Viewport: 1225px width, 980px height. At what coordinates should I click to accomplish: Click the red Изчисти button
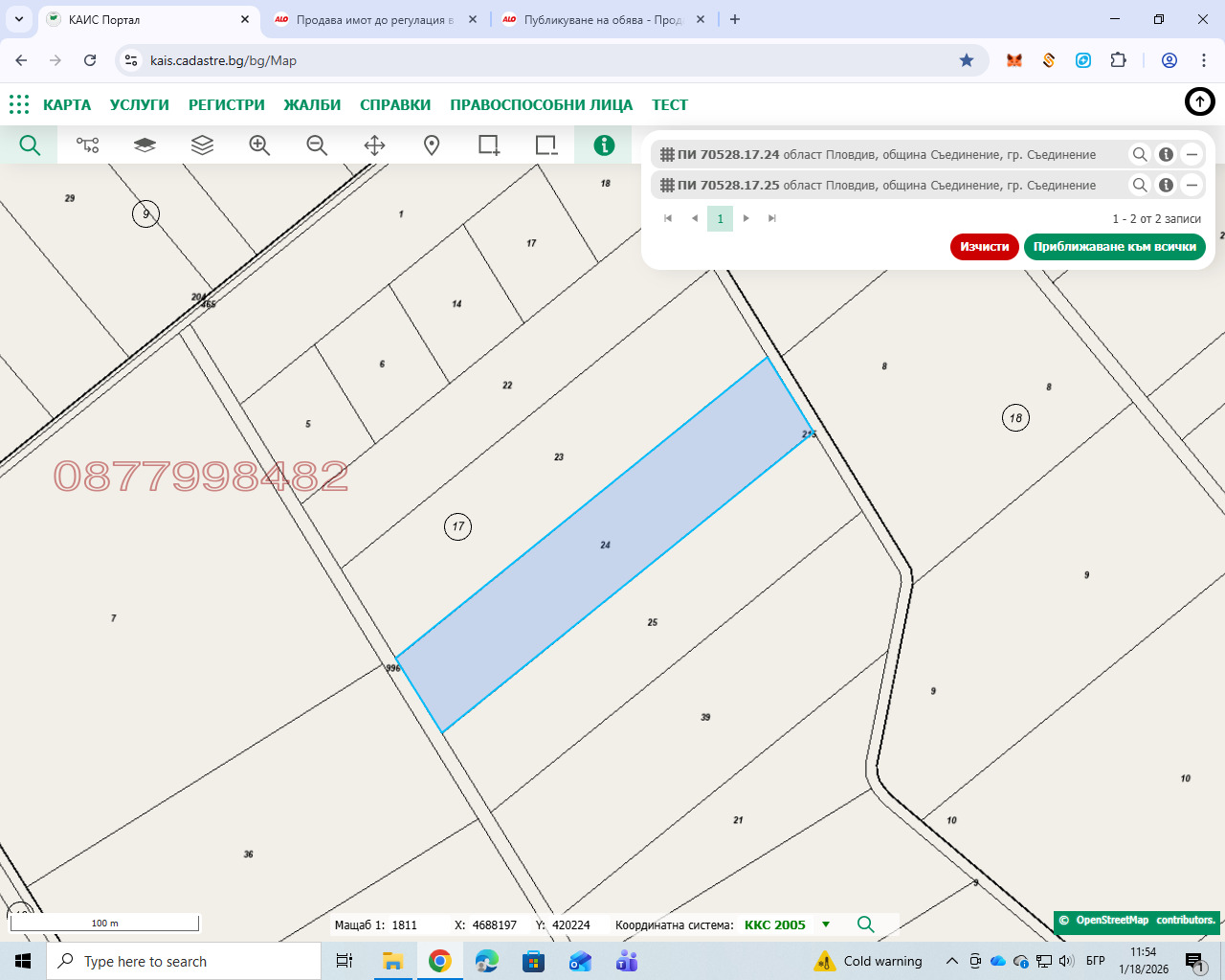coord(984,246)
